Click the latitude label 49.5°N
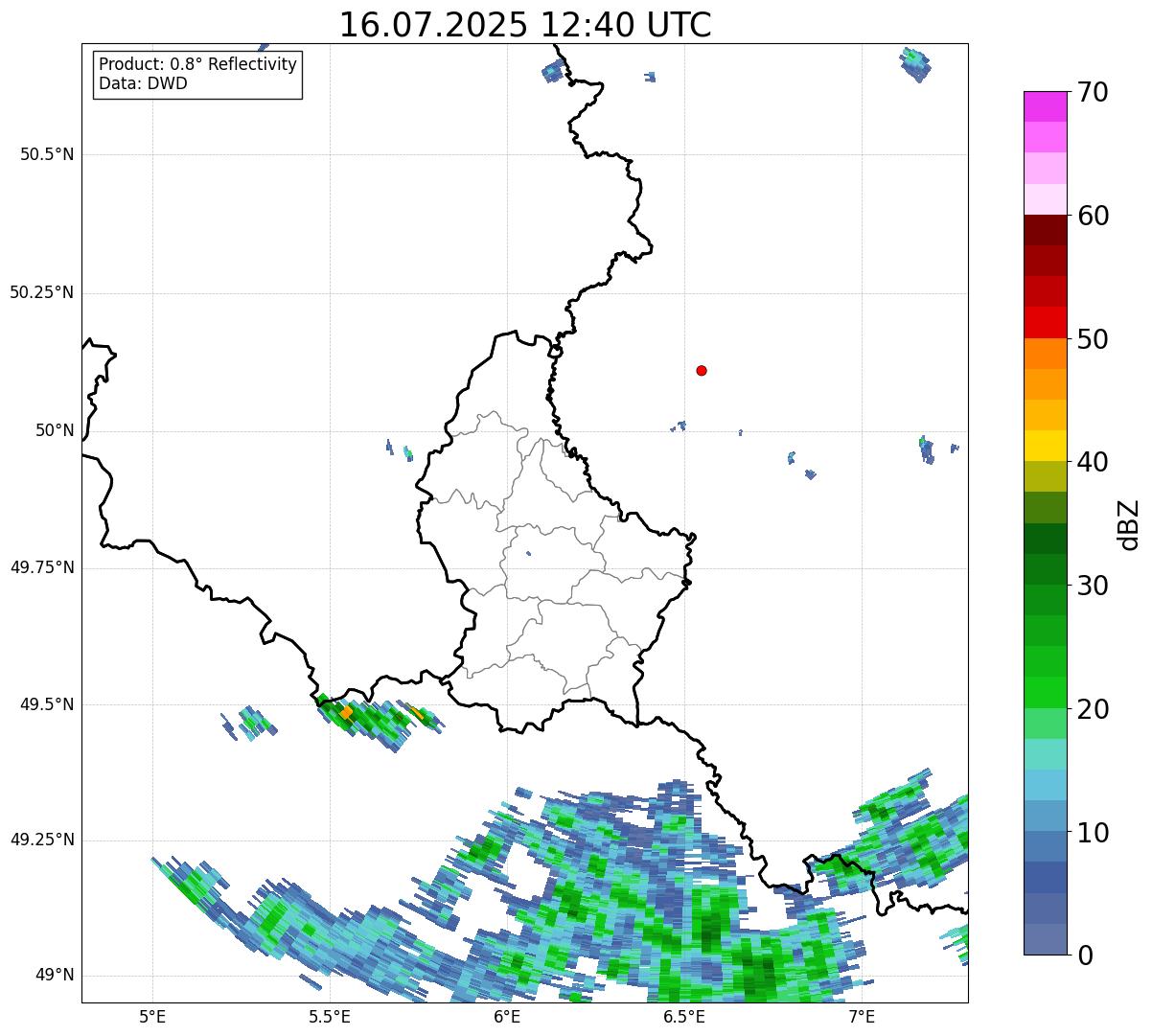1152x1036 pixels. coord(47,704)
